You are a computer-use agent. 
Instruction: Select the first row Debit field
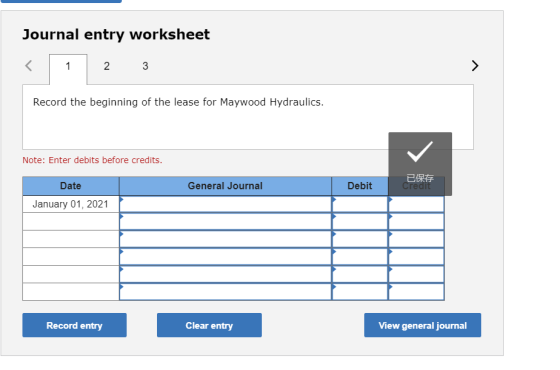(x=360, y=204)
